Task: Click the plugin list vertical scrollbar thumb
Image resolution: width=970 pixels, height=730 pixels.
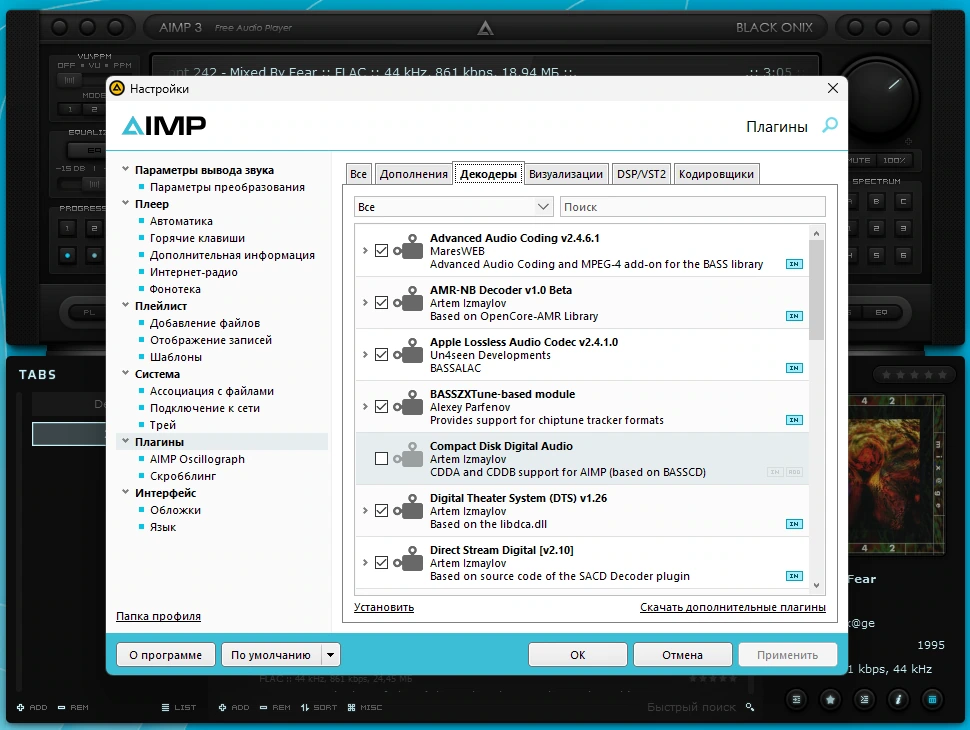Action: coord(816,290)
